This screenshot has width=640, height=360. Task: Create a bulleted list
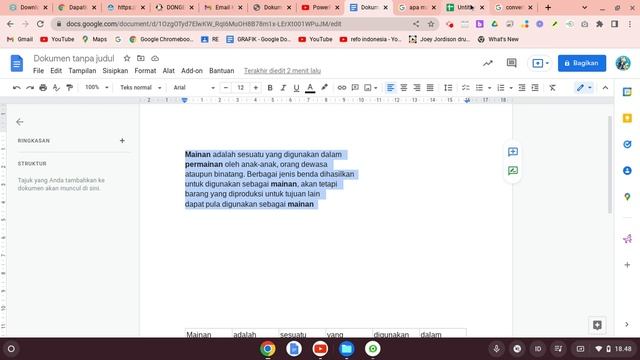click(479, 87)
